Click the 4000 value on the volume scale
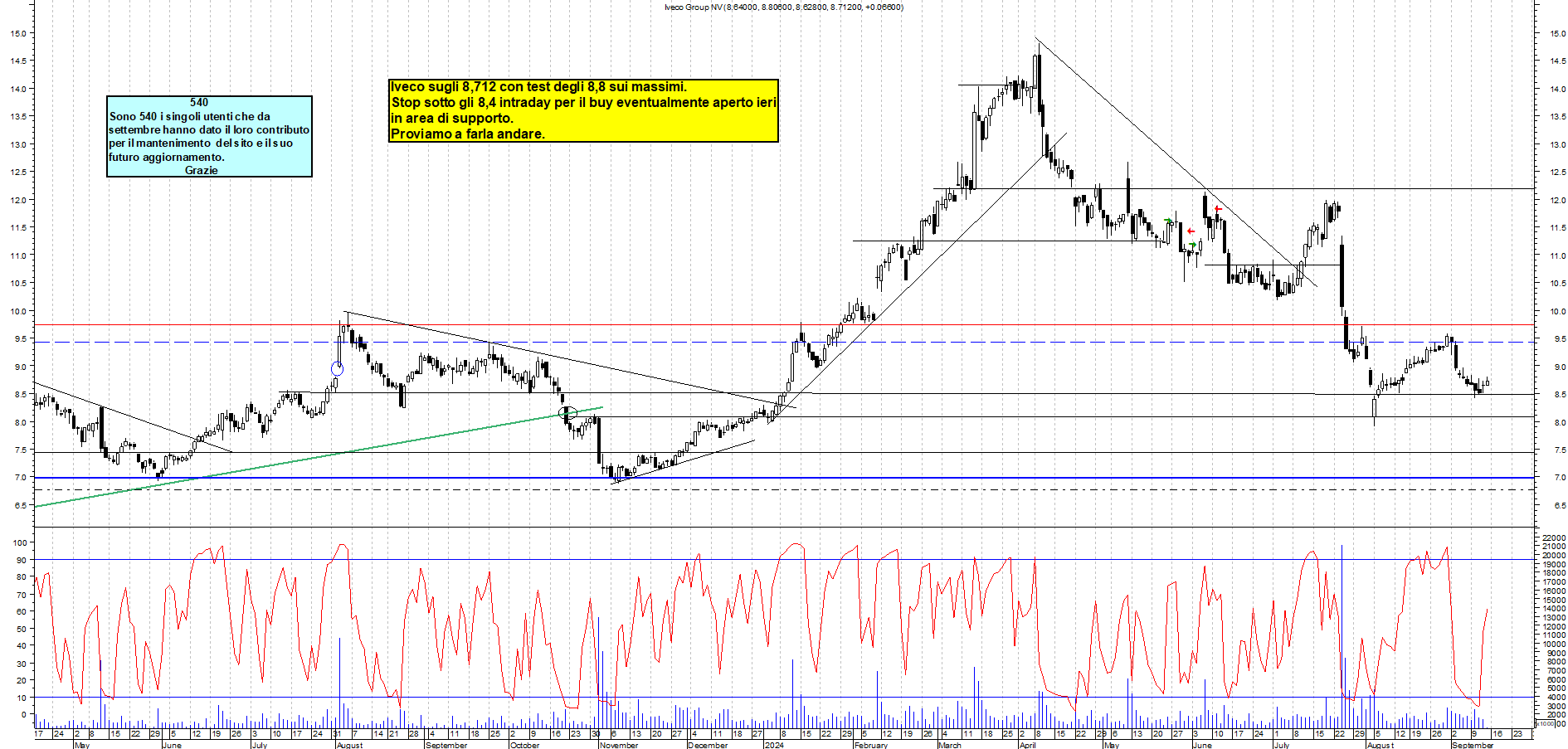This screenshot has width=1568, height=749. pos(1556,698)
